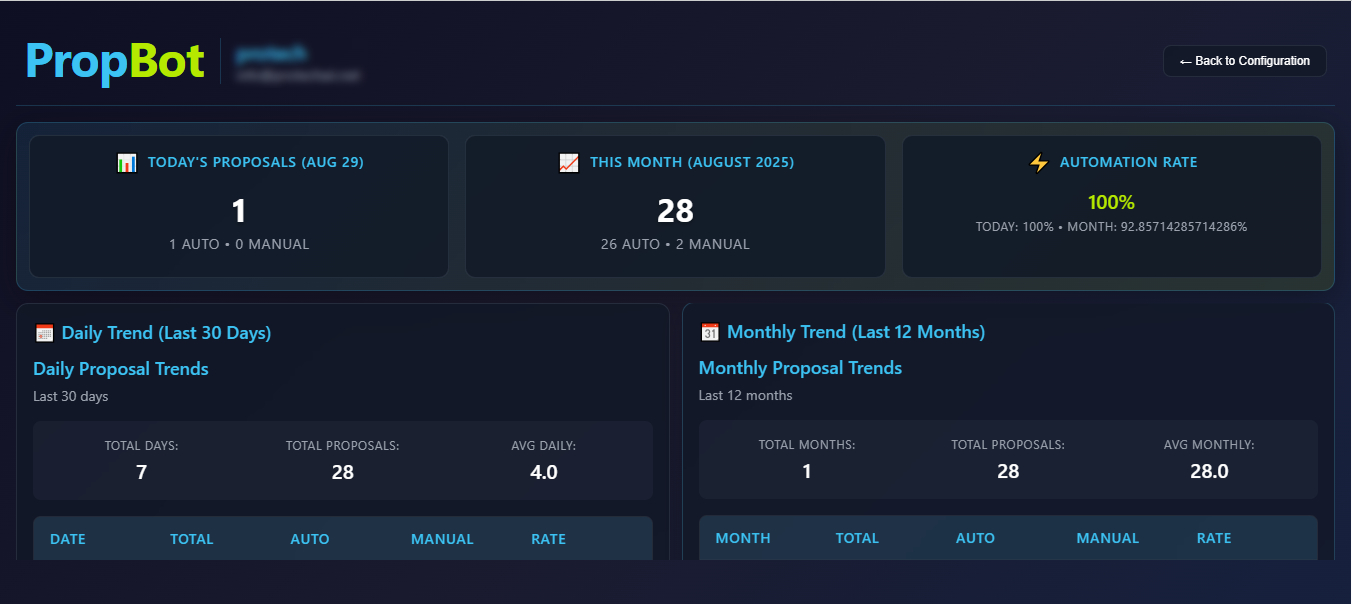Click the calendar icon beside Monthly Trend
The image size is (1352, 604).
pos(710,332)
